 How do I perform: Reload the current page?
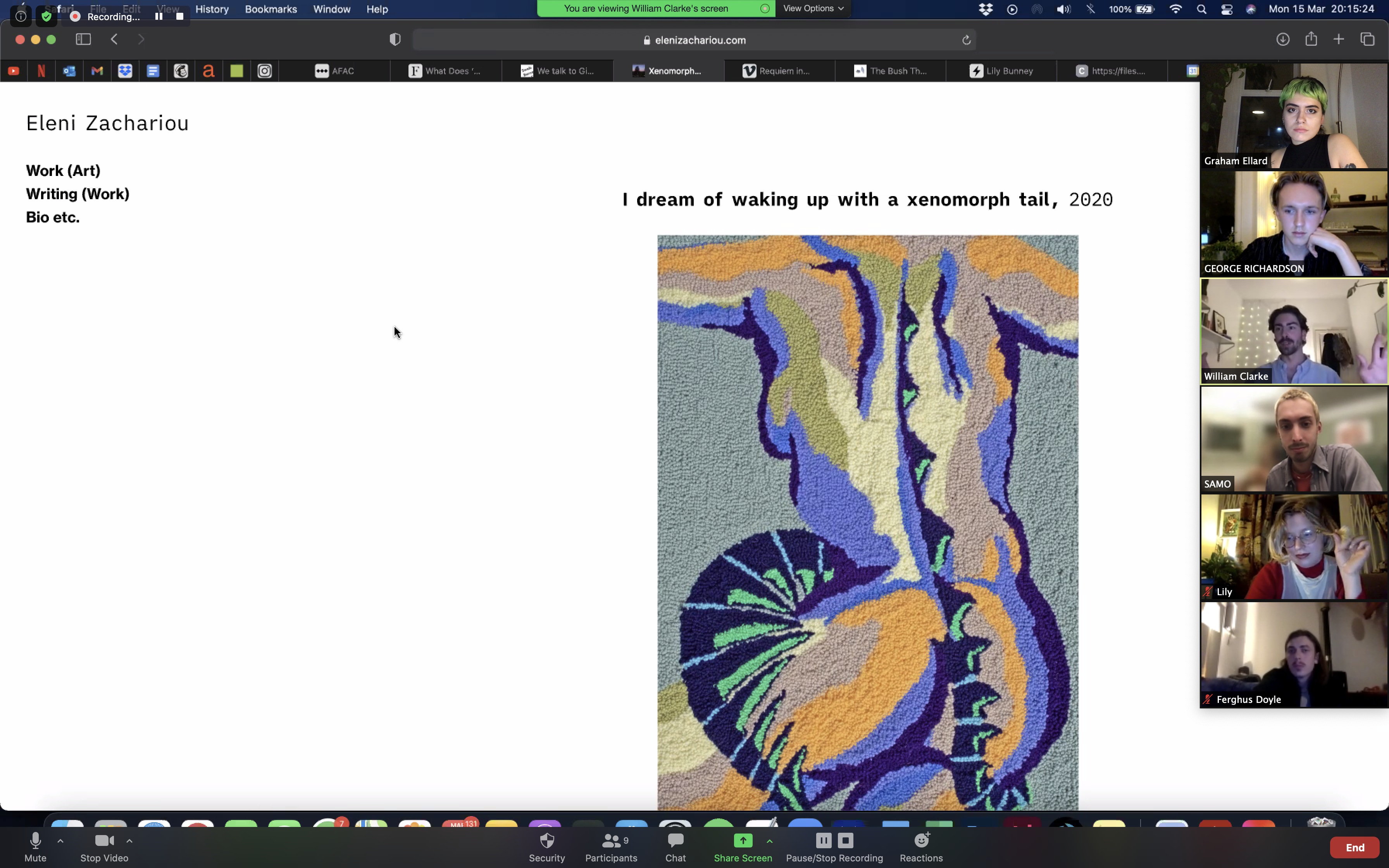tap(966, 40)
